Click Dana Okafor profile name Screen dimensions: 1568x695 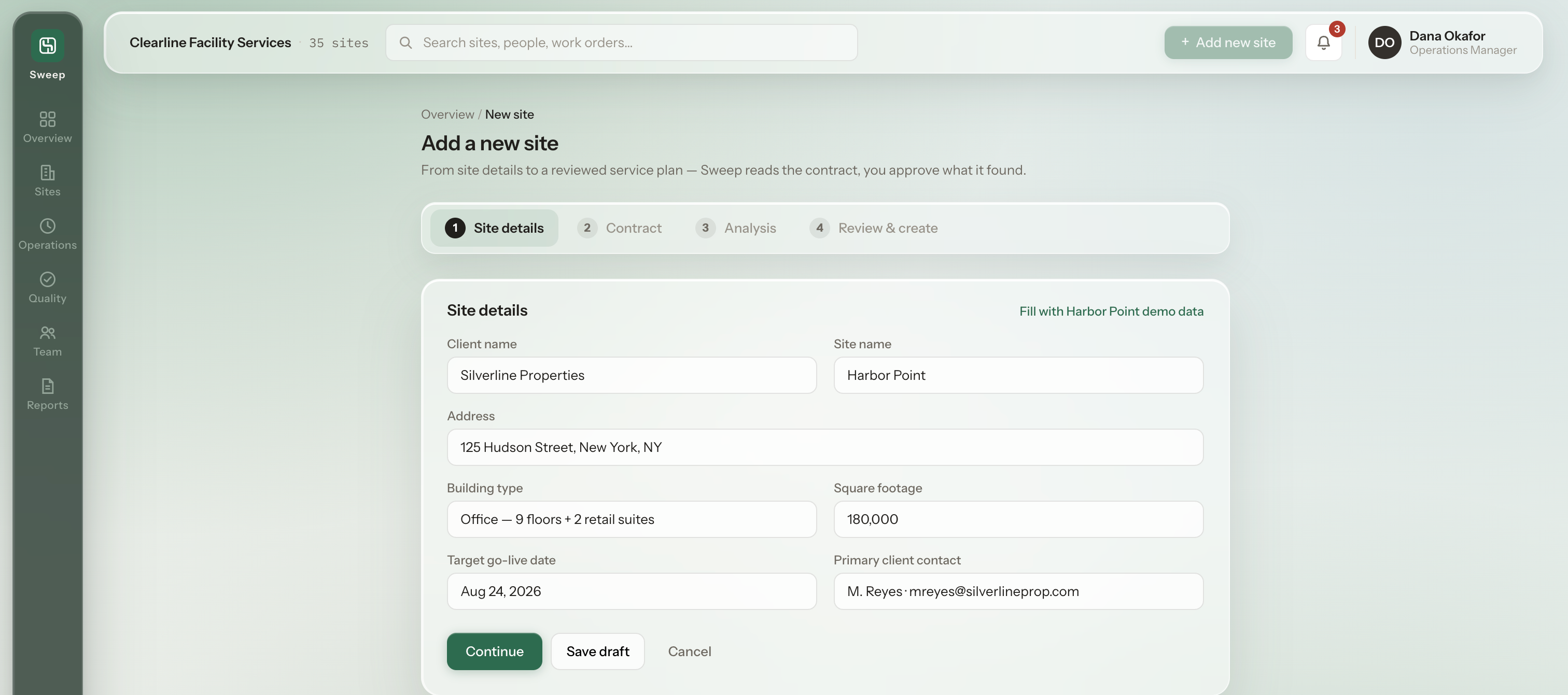(1447, 36)
